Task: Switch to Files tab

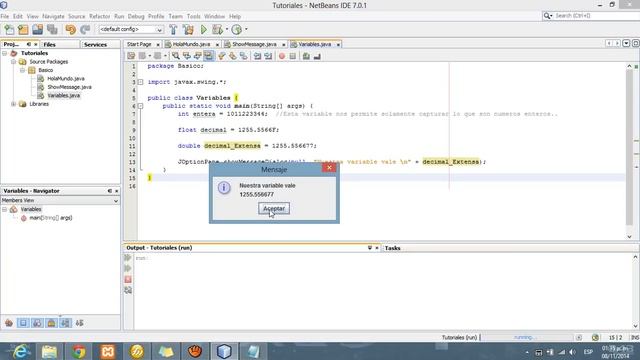Action: pos(49,44)
